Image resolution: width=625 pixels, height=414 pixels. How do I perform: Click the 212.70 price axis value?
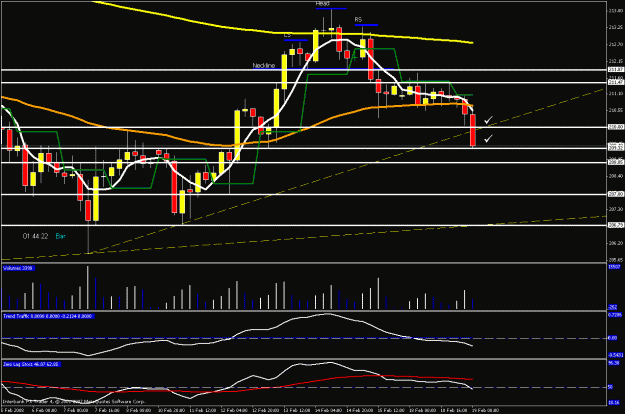(x=615, y=45)
